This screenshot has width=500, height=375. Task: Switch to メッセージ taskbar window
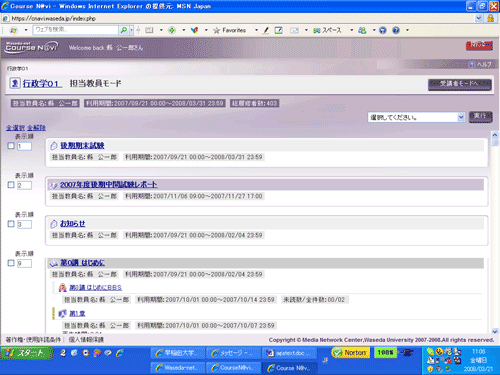(233, 353)
